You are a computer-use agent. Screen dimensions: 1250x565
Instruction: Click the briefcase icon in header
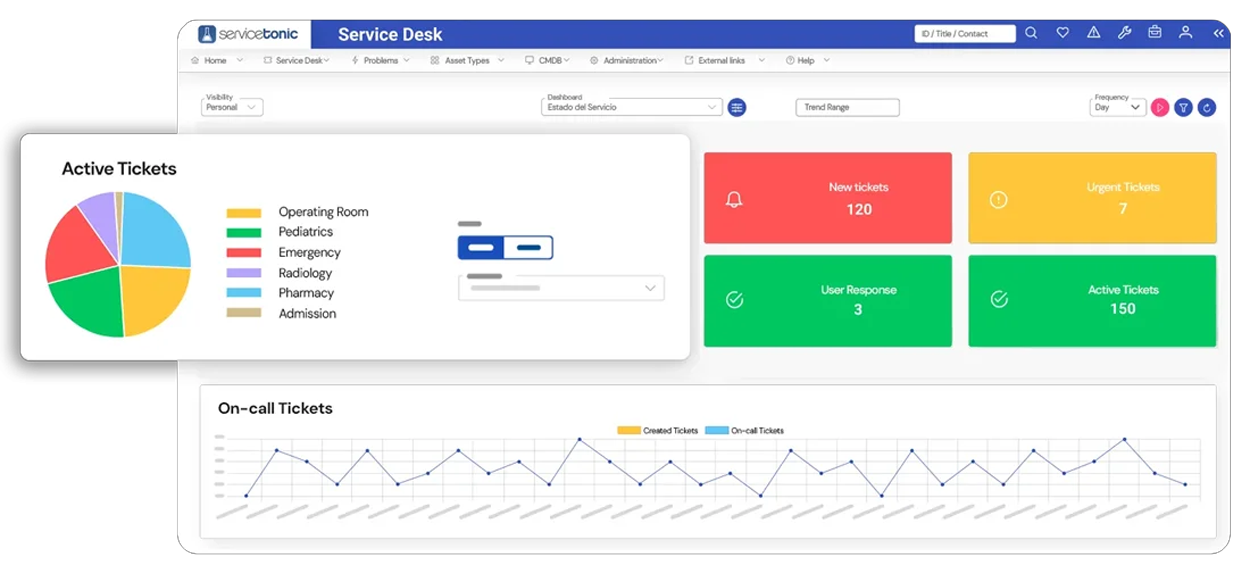1155,33
